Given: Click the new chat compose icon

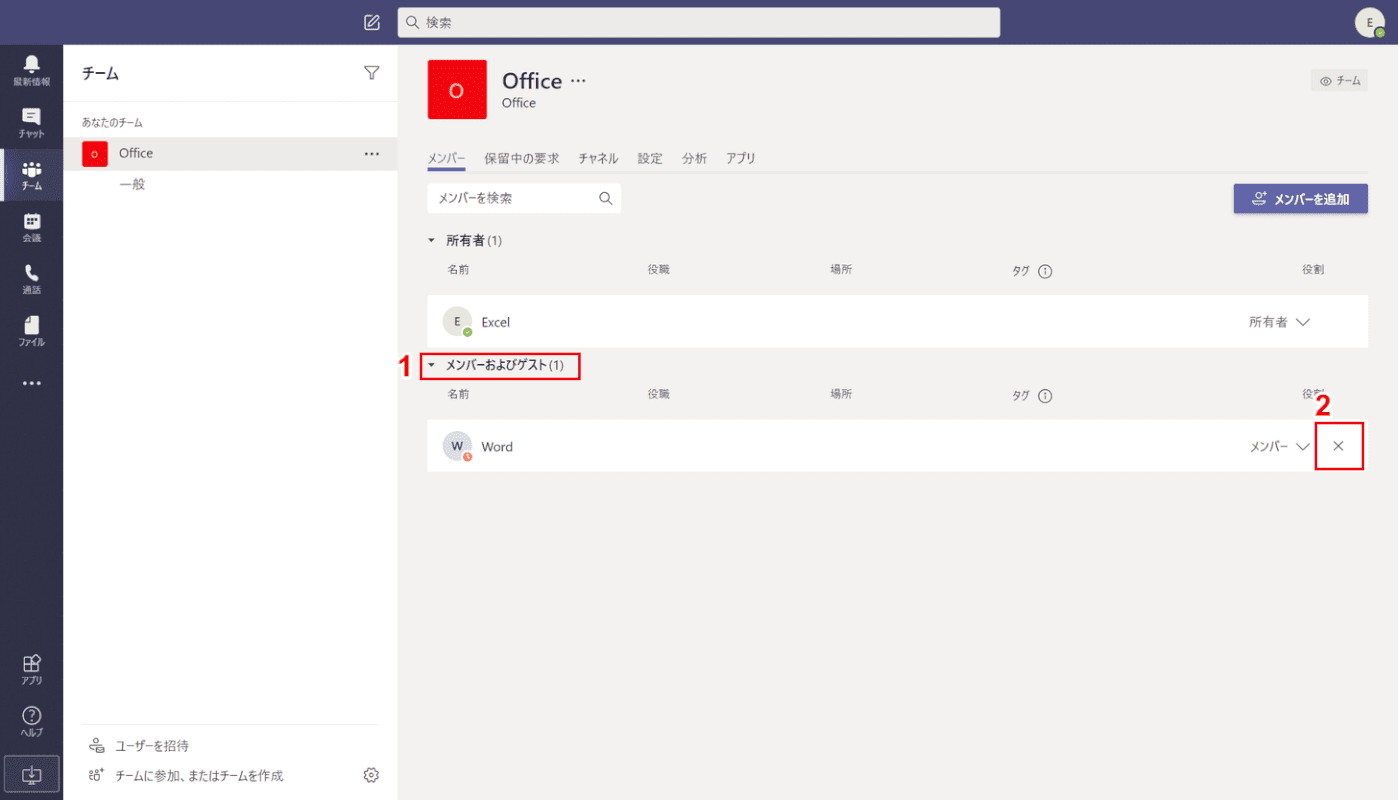Looking at the screenshot, I should click(x=372, y=22).
